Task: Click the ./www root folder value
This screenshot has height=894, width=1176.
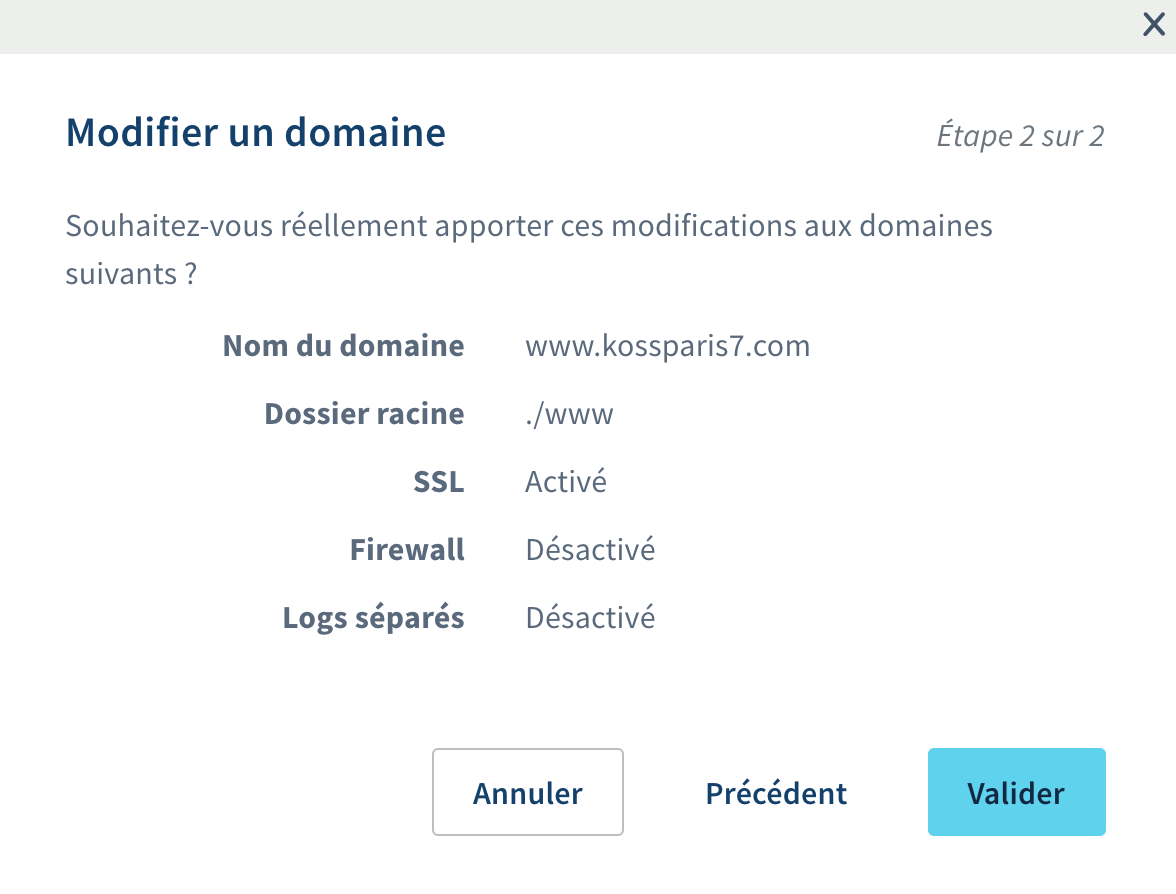Action: [x=569, y=414]
